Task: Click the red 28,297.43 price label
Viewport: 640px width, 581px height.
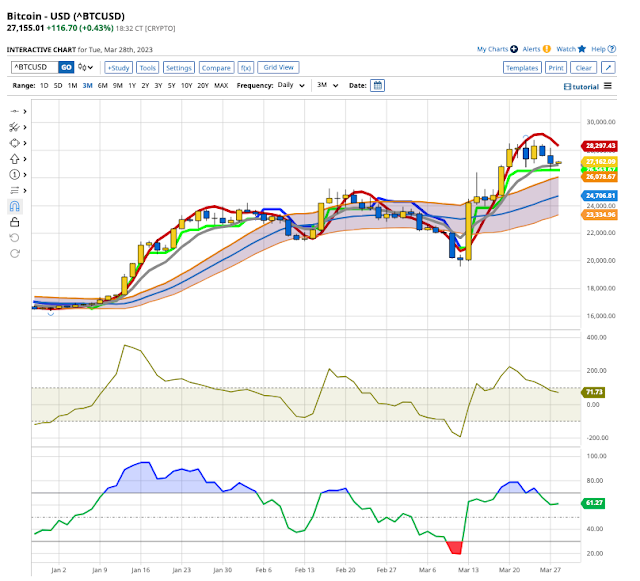Action: (600, 146)
